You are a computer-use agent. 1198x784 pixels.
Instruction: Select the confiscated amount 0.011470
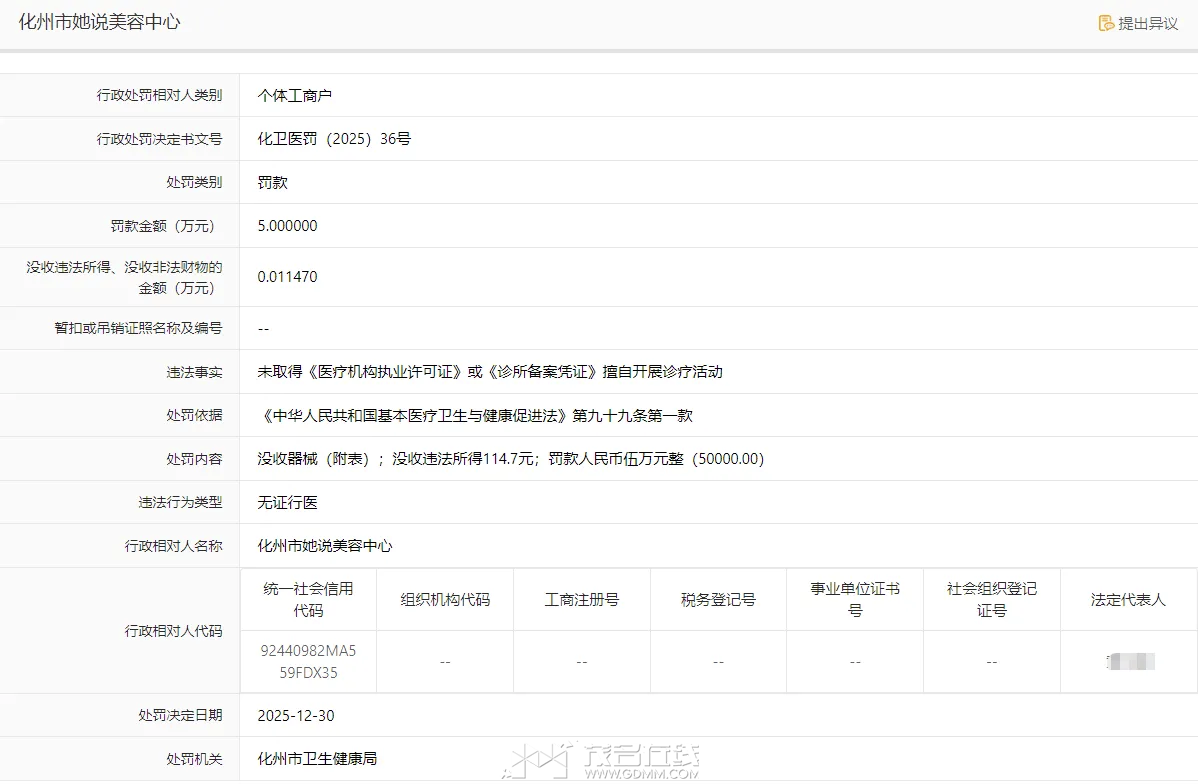287,277
